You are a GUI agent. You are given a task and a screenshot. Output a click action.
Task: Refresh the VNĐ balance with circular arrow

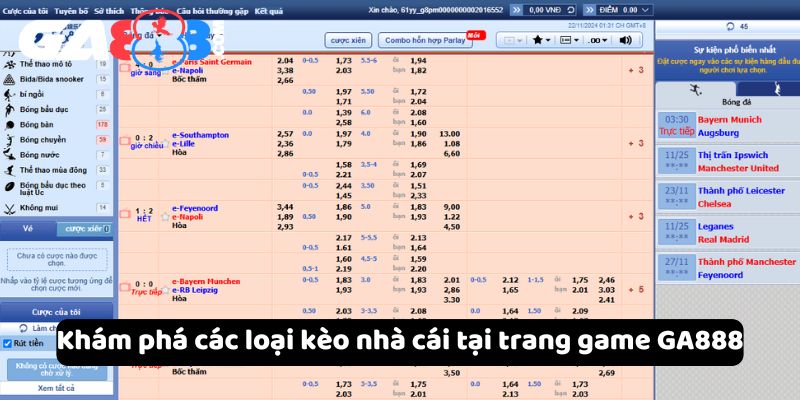571,10
